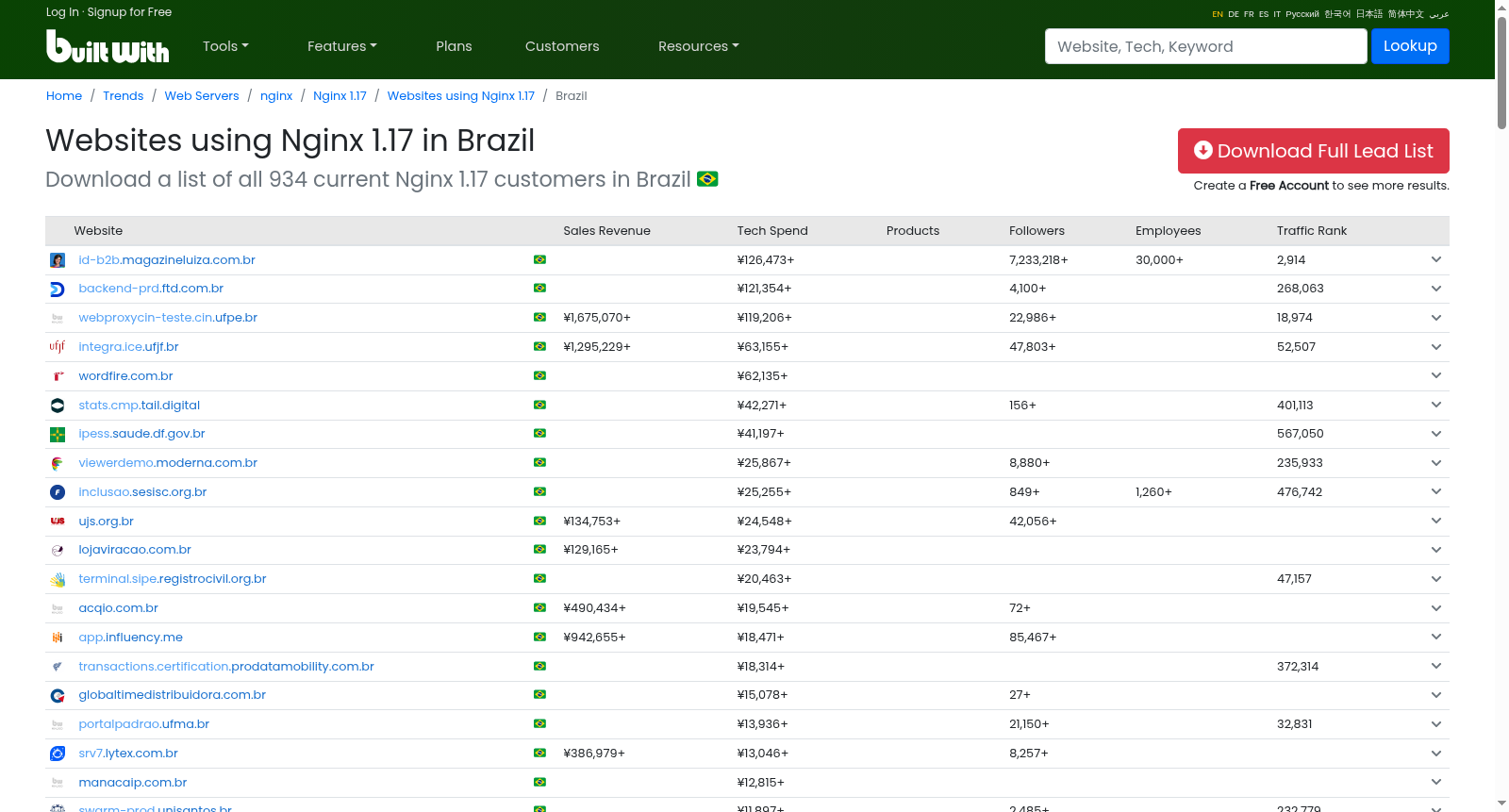
Task: Click the ujs.org.br favicon
Action: [x=58, y=522]
